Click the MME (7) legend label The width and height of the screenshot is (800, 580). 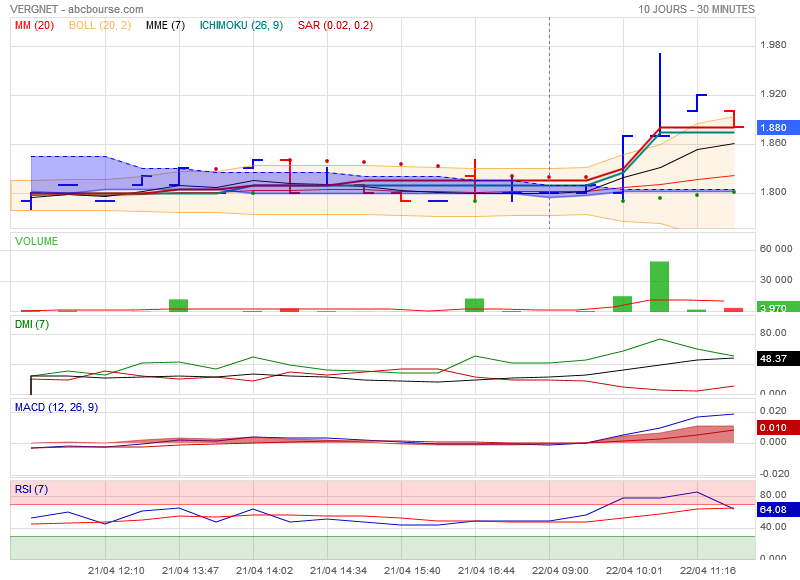[x=165, y=26]
